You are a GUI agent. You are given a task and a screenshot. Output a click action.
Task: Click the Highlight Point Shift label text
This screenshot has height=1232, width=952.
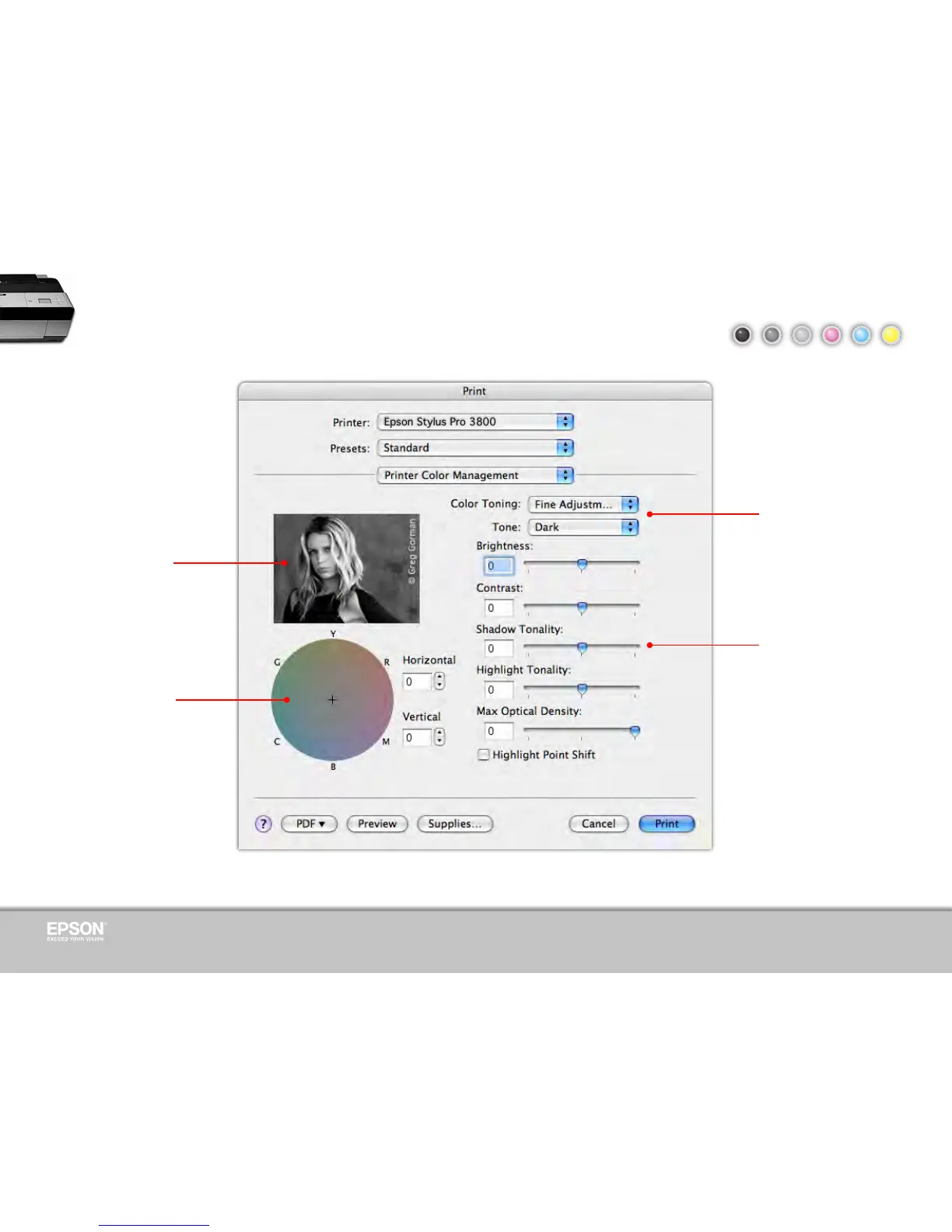(544, 754)
